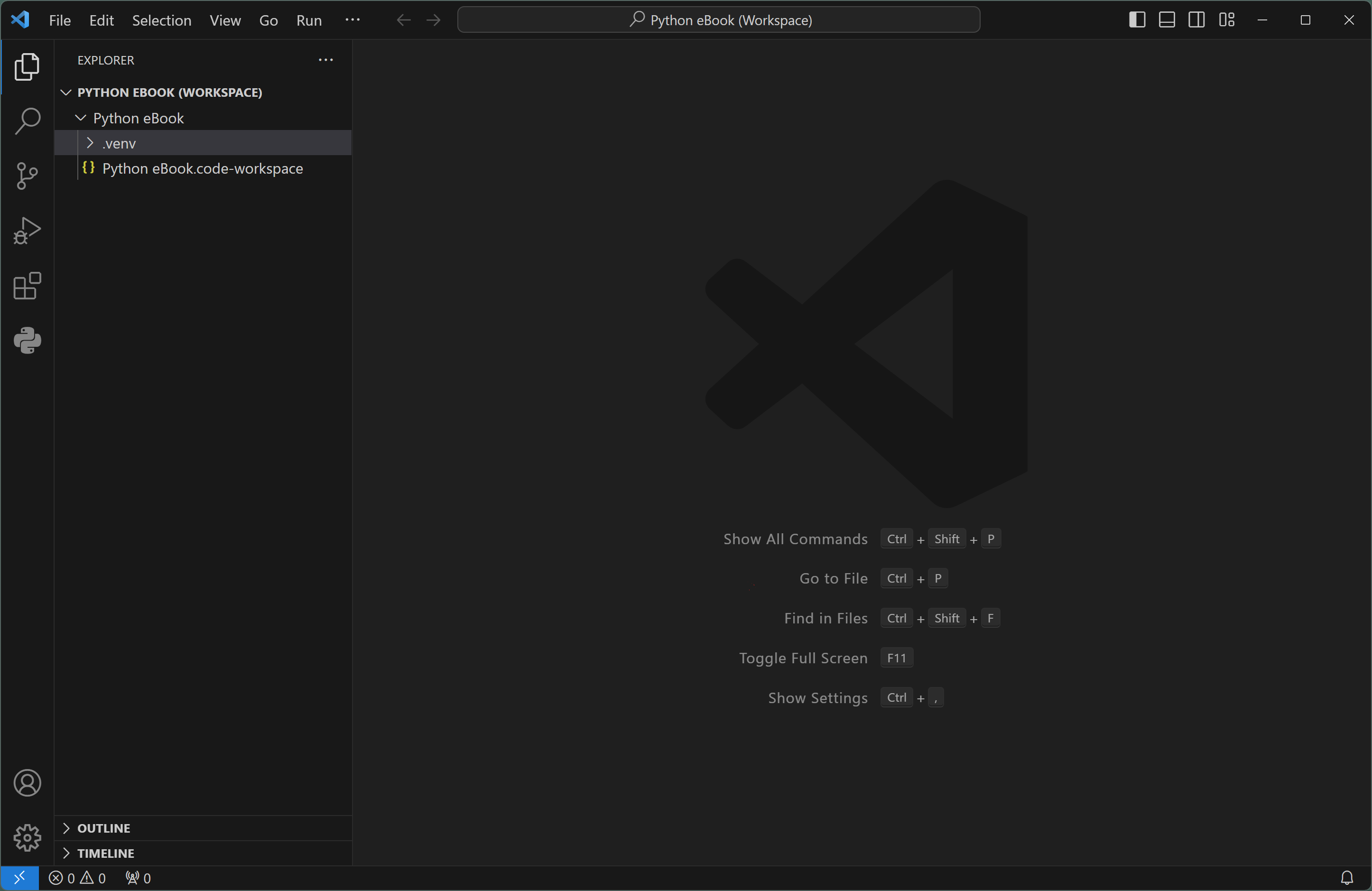Image resolution: width=1372 pixels, height=891 pixels.
Task: Open the Python extension view
Action: [x=27, y=341]
